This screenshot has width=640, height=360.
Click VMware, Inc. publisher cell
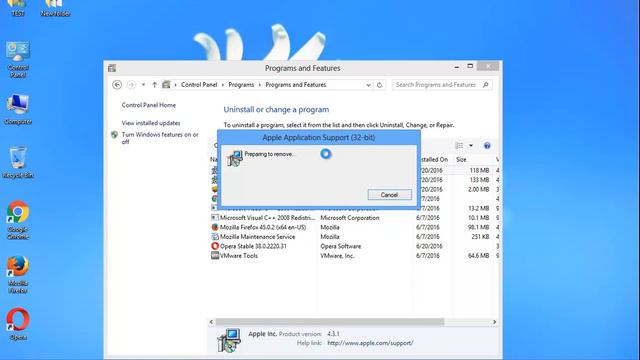tap(337, 256)
